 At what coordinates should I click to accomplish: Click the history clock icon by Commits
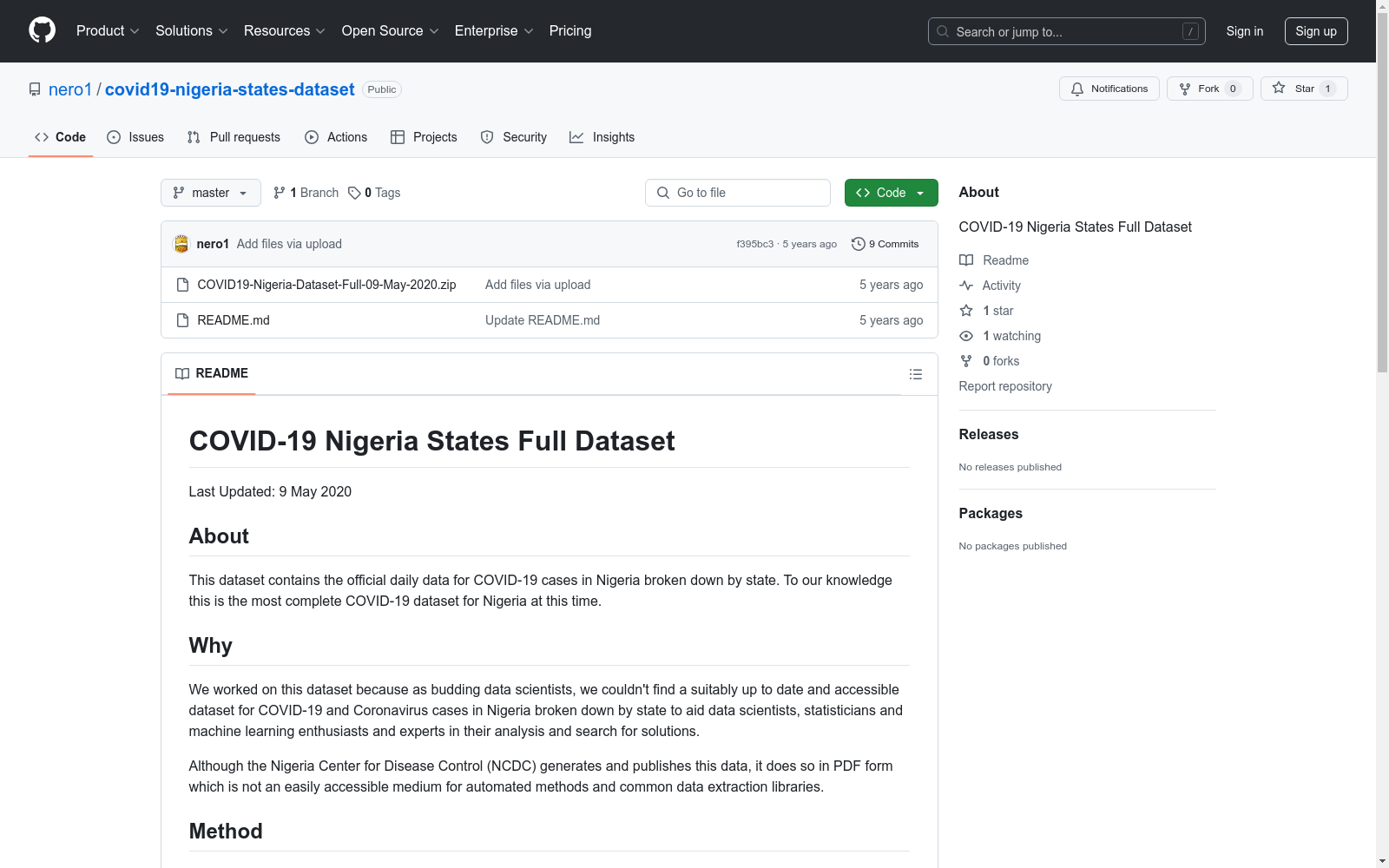859,244
